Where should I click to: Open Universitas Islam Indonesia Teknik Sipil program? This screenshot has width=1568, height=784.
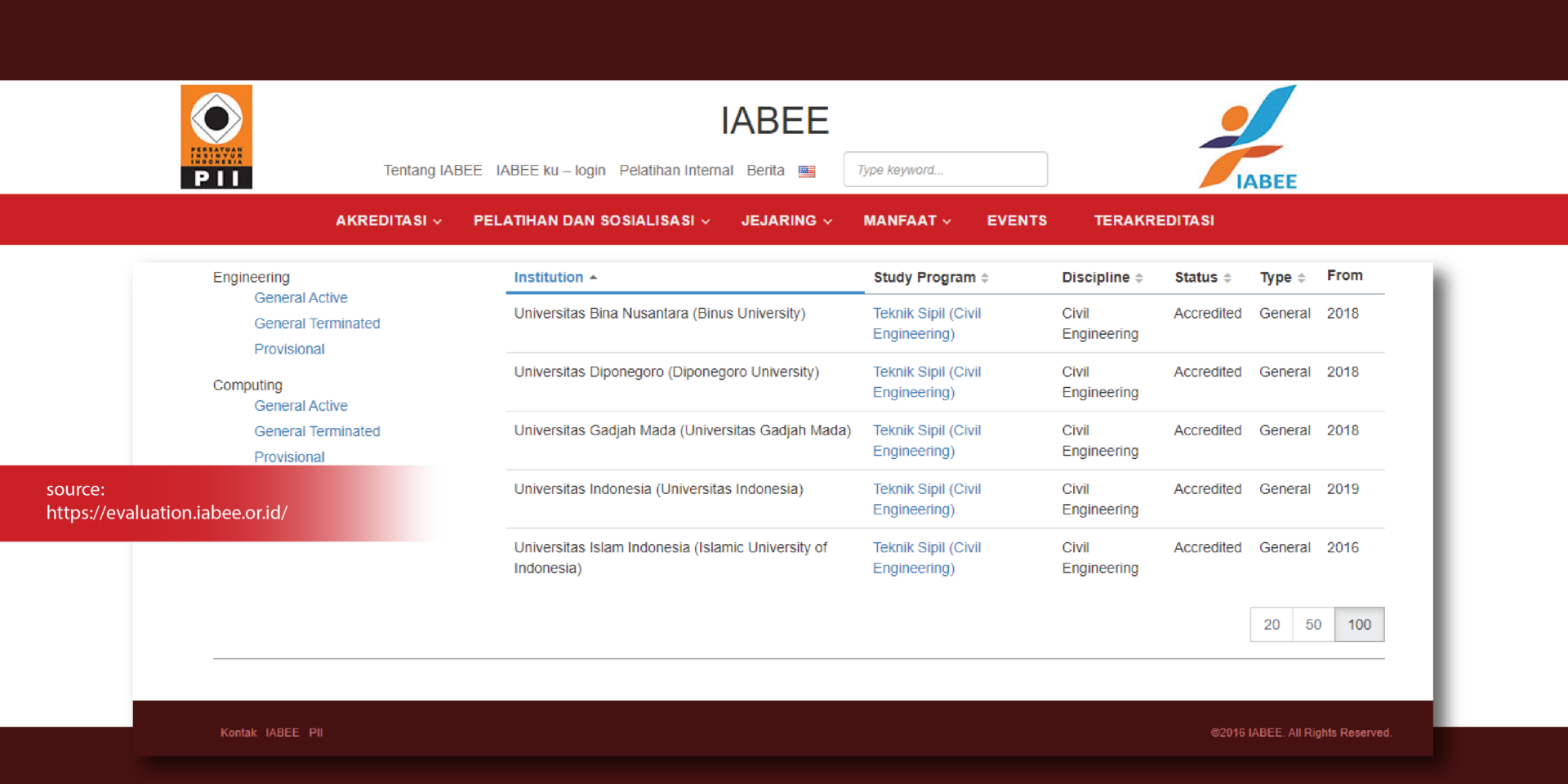pyautogui.click(x=927, y=558)
